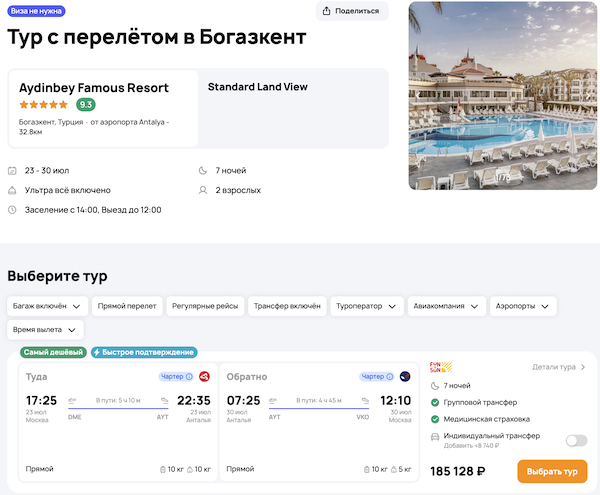Click the car icon beside Индивидуальный трансфер

click(434, 437)
